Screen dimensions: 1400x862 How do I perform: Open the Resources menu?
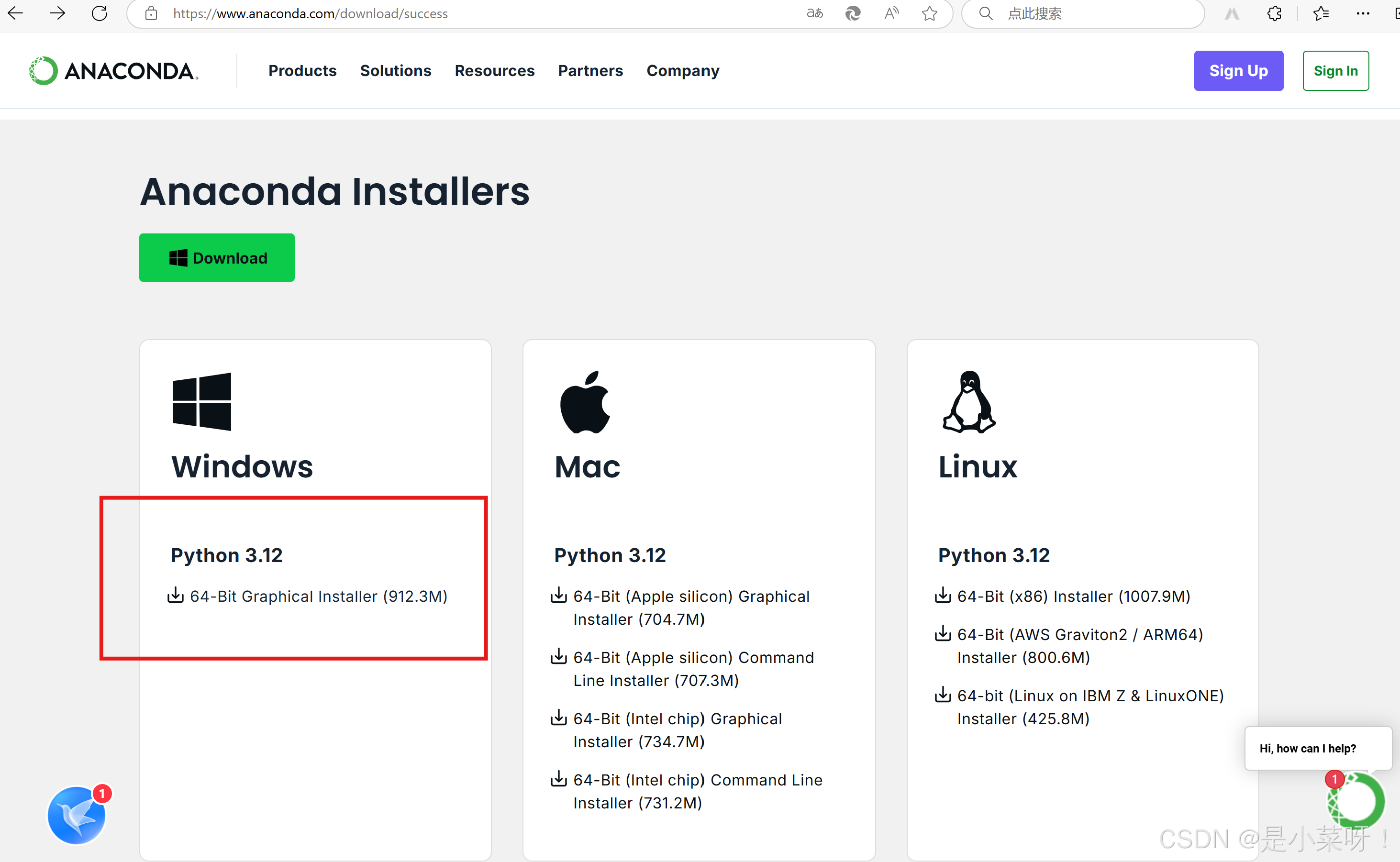pos(494,71)
